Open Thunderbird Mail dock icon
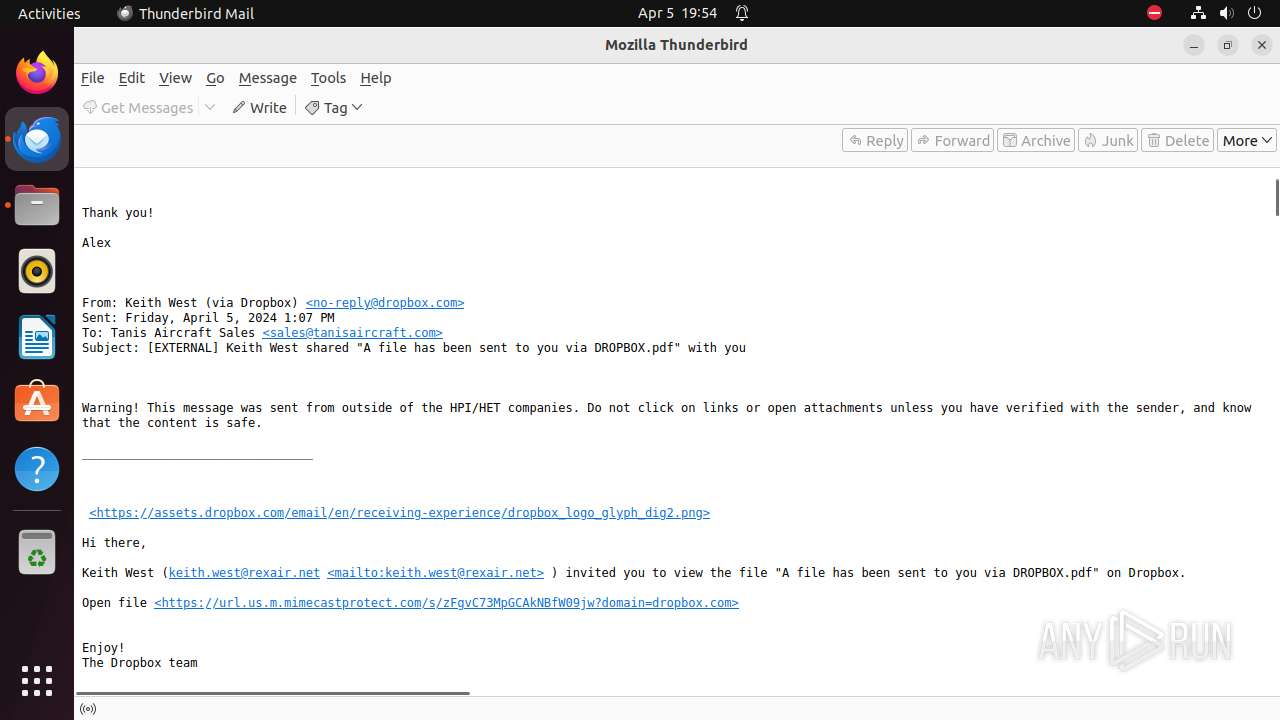 click(37, 139)
